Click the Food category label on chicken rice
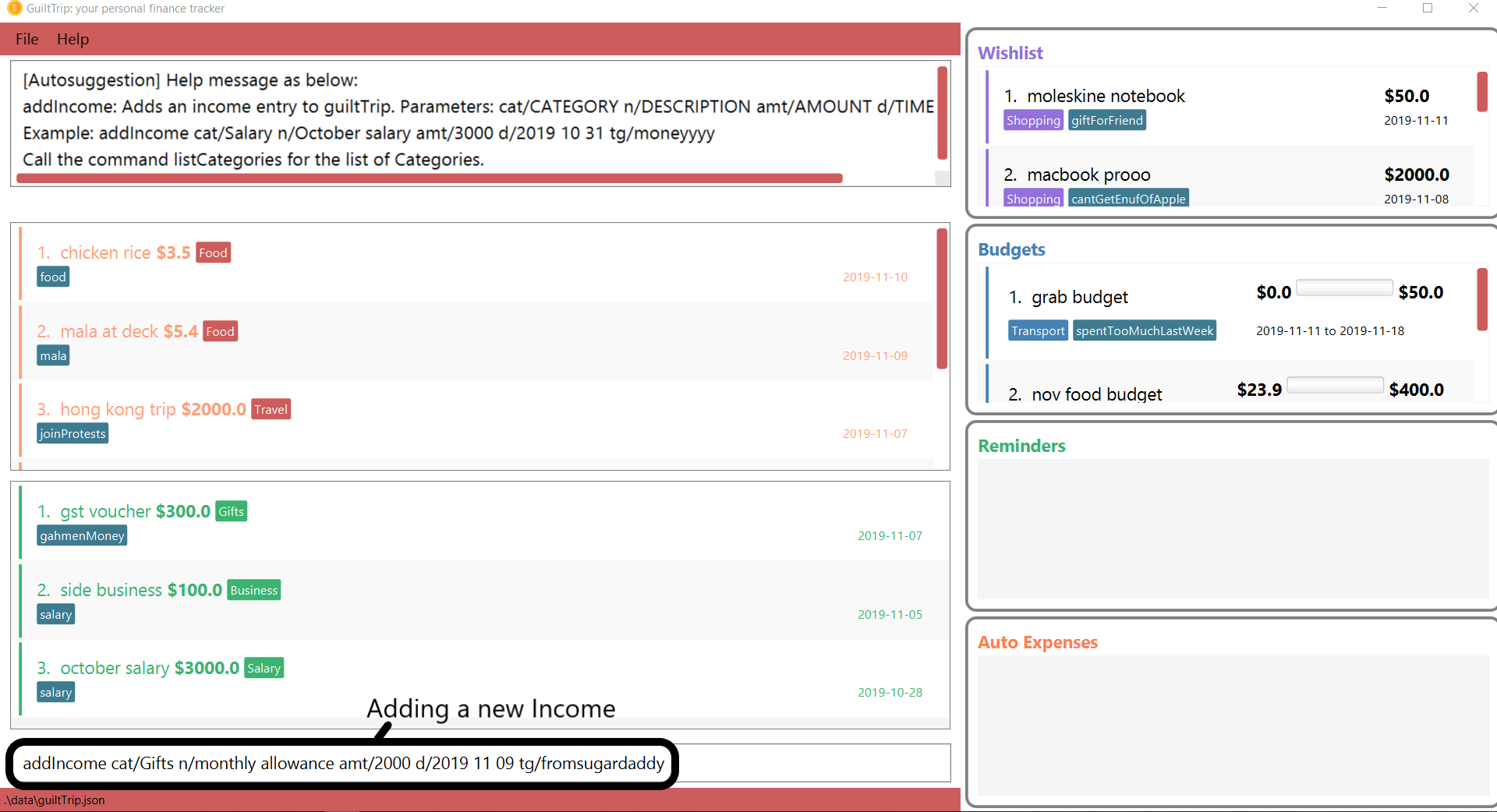Viewport: 1497px width, 812px height. pos(213,252)
